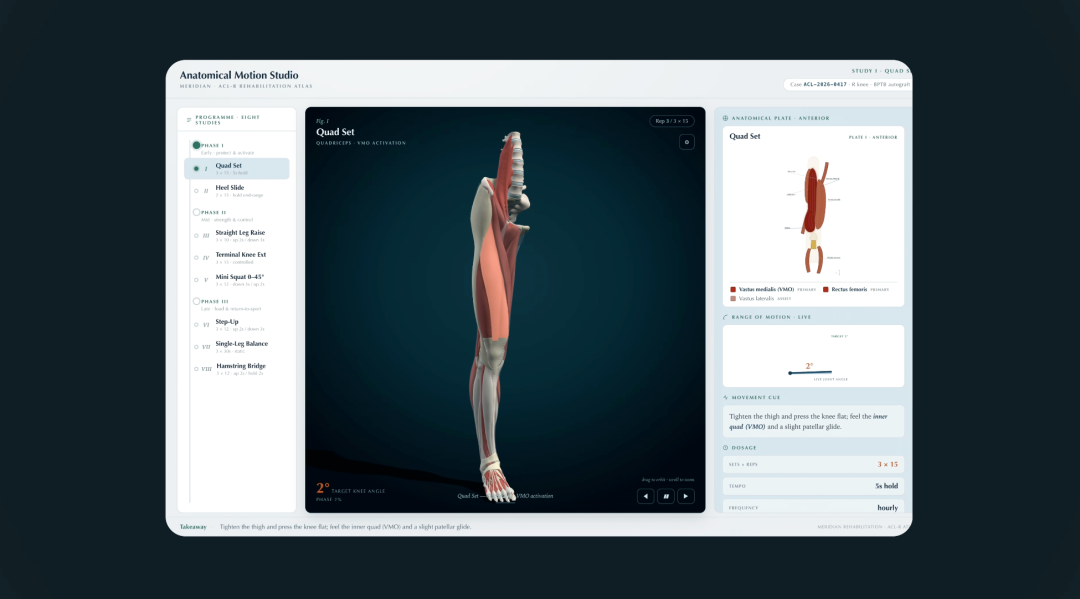Image resolution: width=1080 pixels, height=599 pixels.
Task: Click the anatomical plate muscle diagram
Action: [x=813, y=215]
